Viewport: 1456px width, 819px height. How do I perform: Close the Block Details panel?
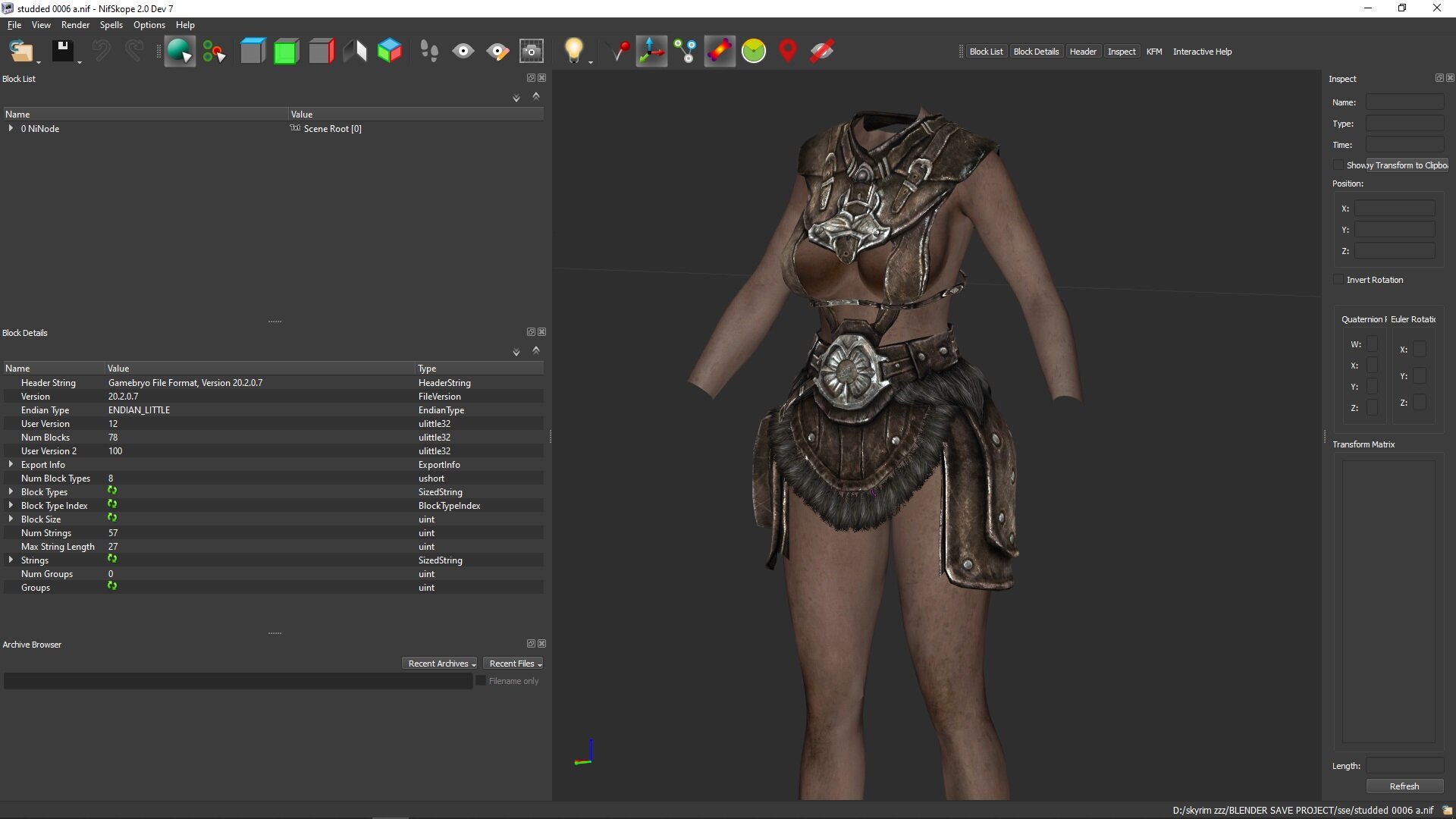click(541, 332)
